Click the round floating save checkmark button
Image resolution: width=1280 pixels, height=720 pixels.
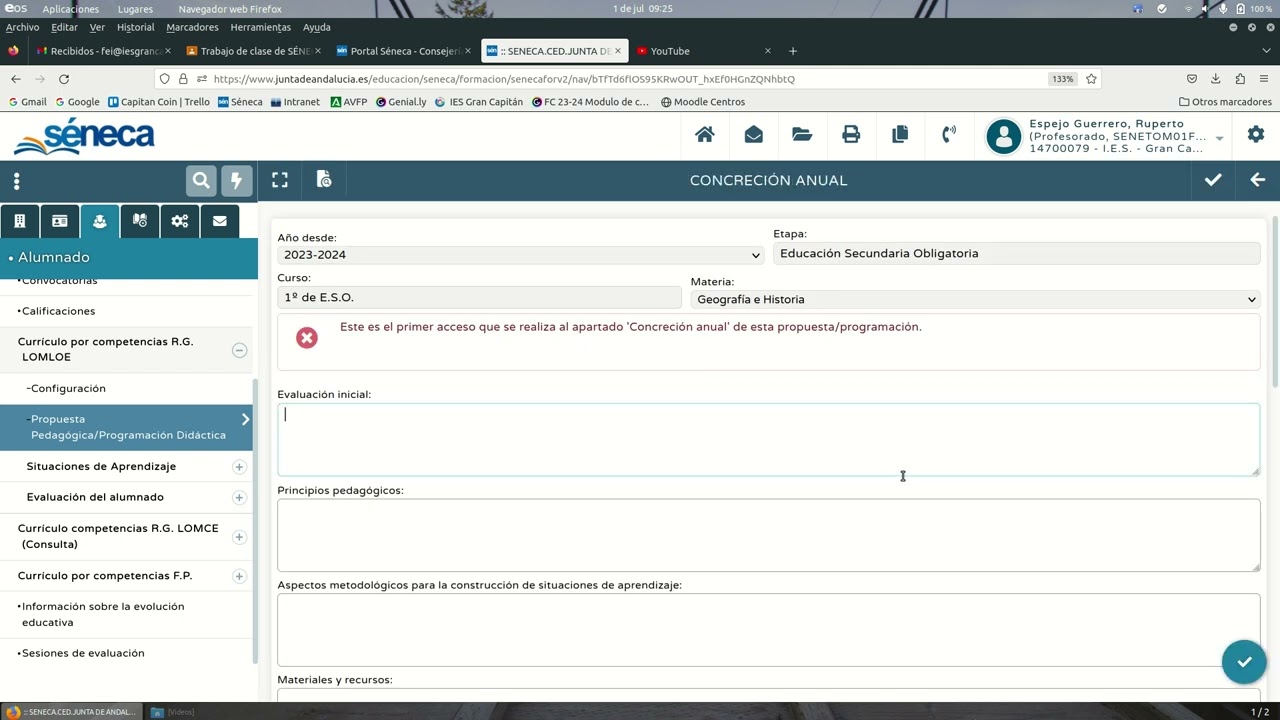(x=1244, y=662)
